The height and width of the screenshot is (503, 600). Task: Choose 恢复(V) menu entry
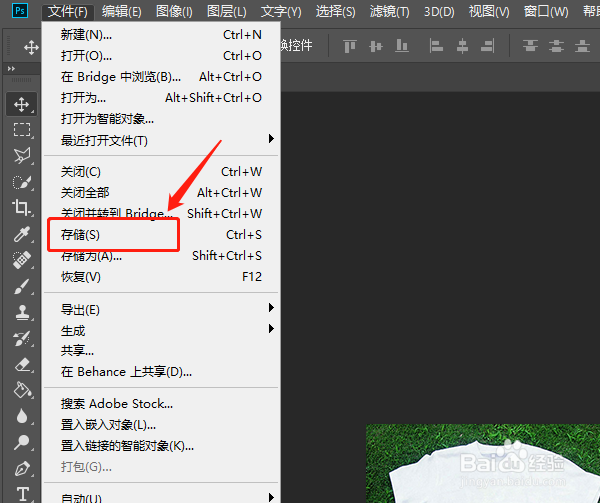[x=161, y=277]
